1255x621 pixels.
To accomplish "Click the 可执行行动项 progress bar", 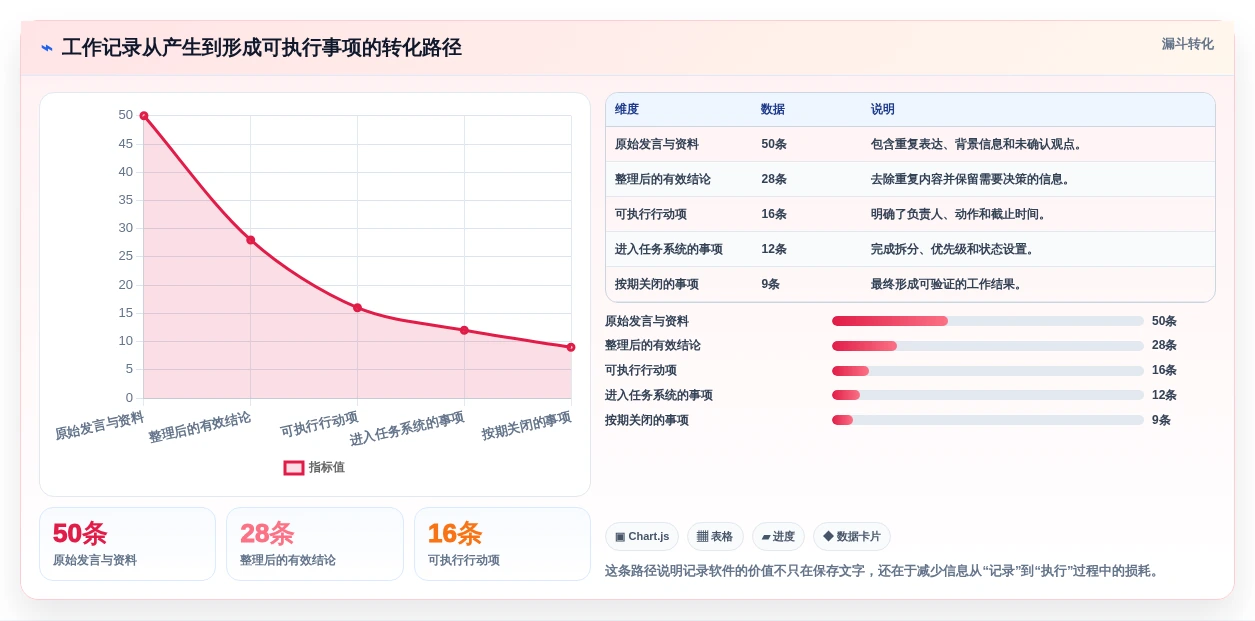I will (x=988, y=371).
